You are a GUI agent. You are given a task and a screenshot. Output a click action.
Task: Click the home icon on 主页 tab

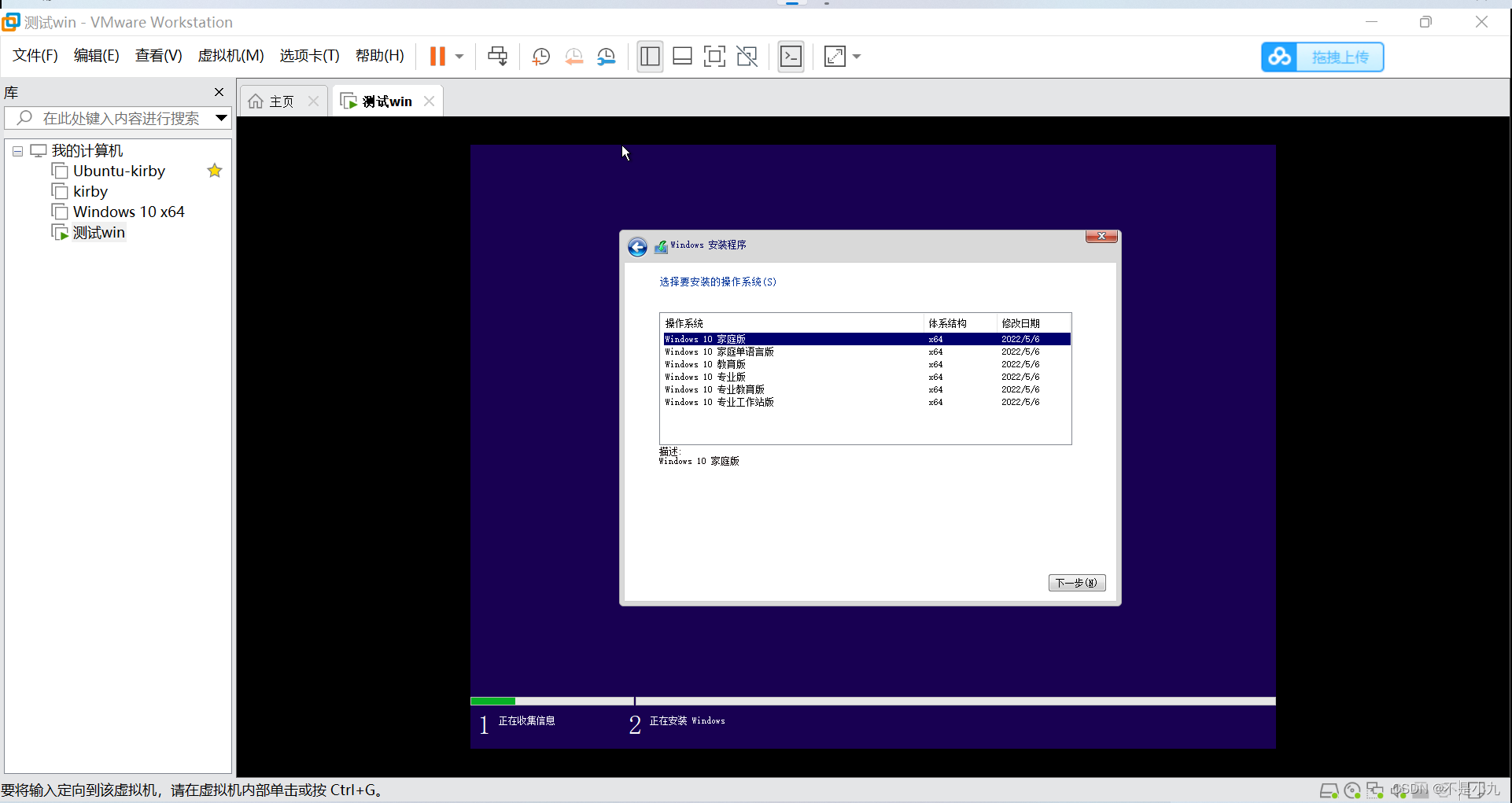pos(256,101)
